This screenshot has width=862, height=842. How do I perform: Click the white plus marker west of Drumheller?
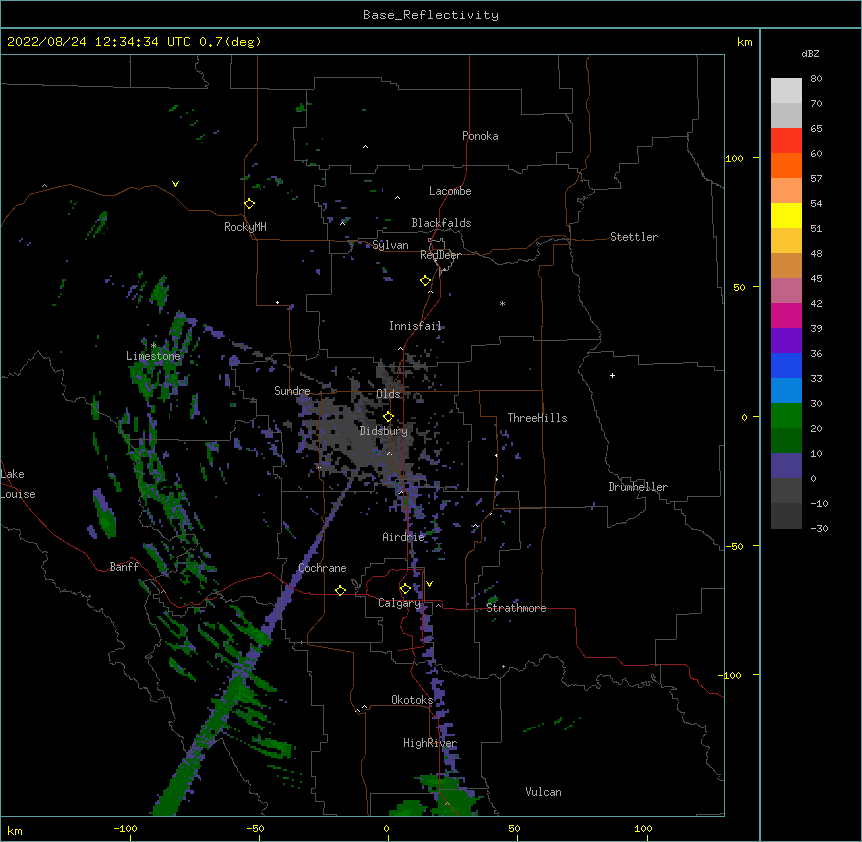612,375
